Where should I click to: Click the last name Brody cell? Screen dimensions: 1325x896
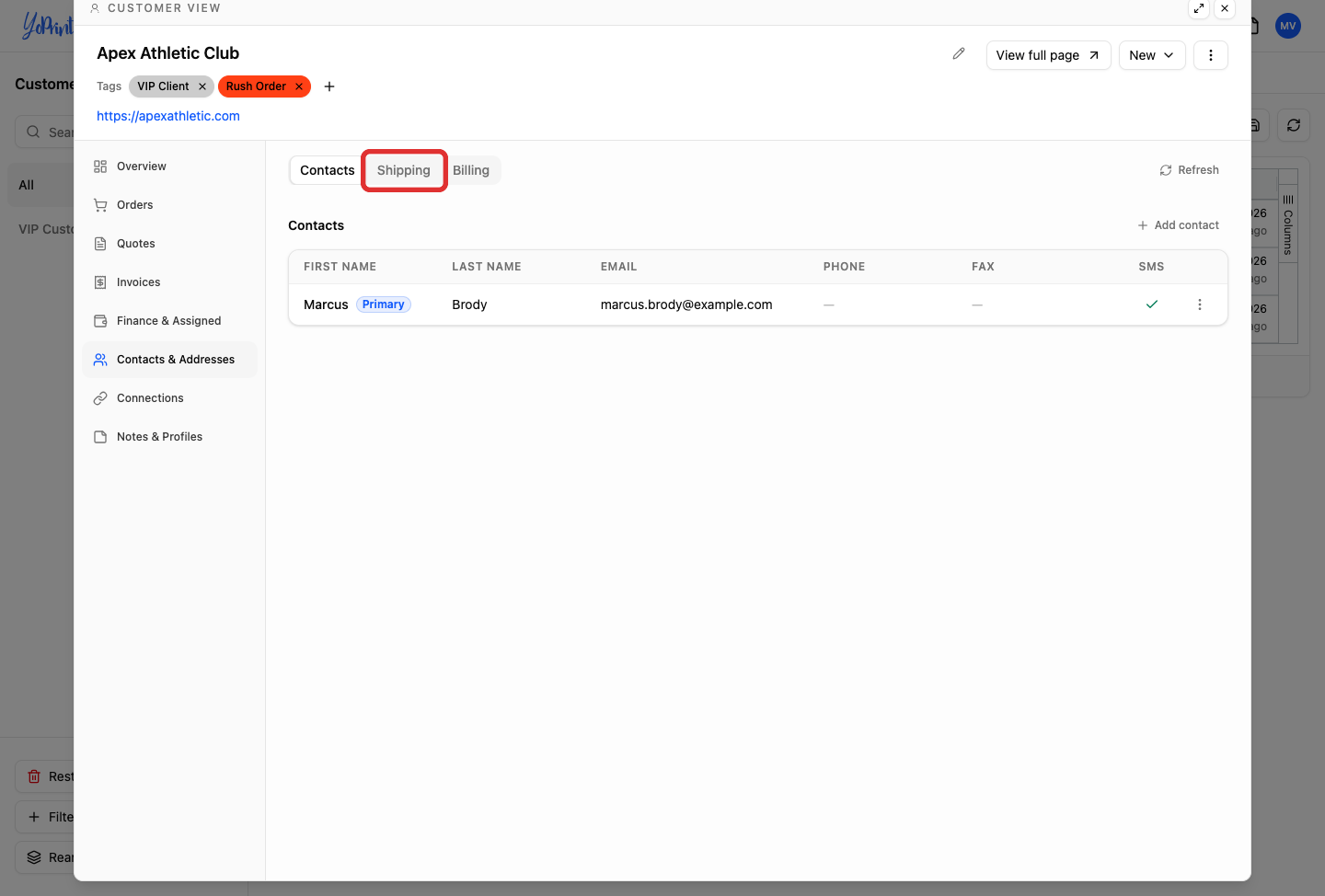(469, 304)
